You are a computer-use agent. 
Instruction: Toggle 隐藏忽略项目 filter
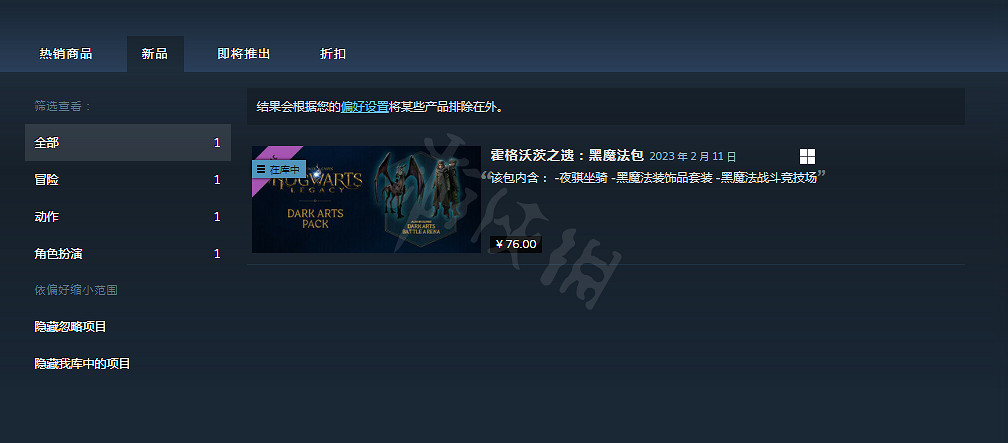(70, 327)
